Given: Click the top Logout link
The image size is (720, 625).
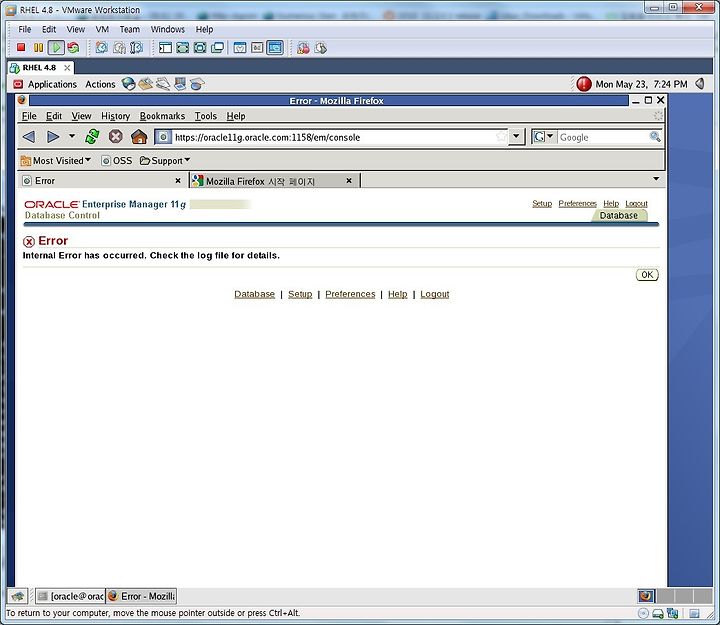Looking at the screenshot, I should (636, 203).
